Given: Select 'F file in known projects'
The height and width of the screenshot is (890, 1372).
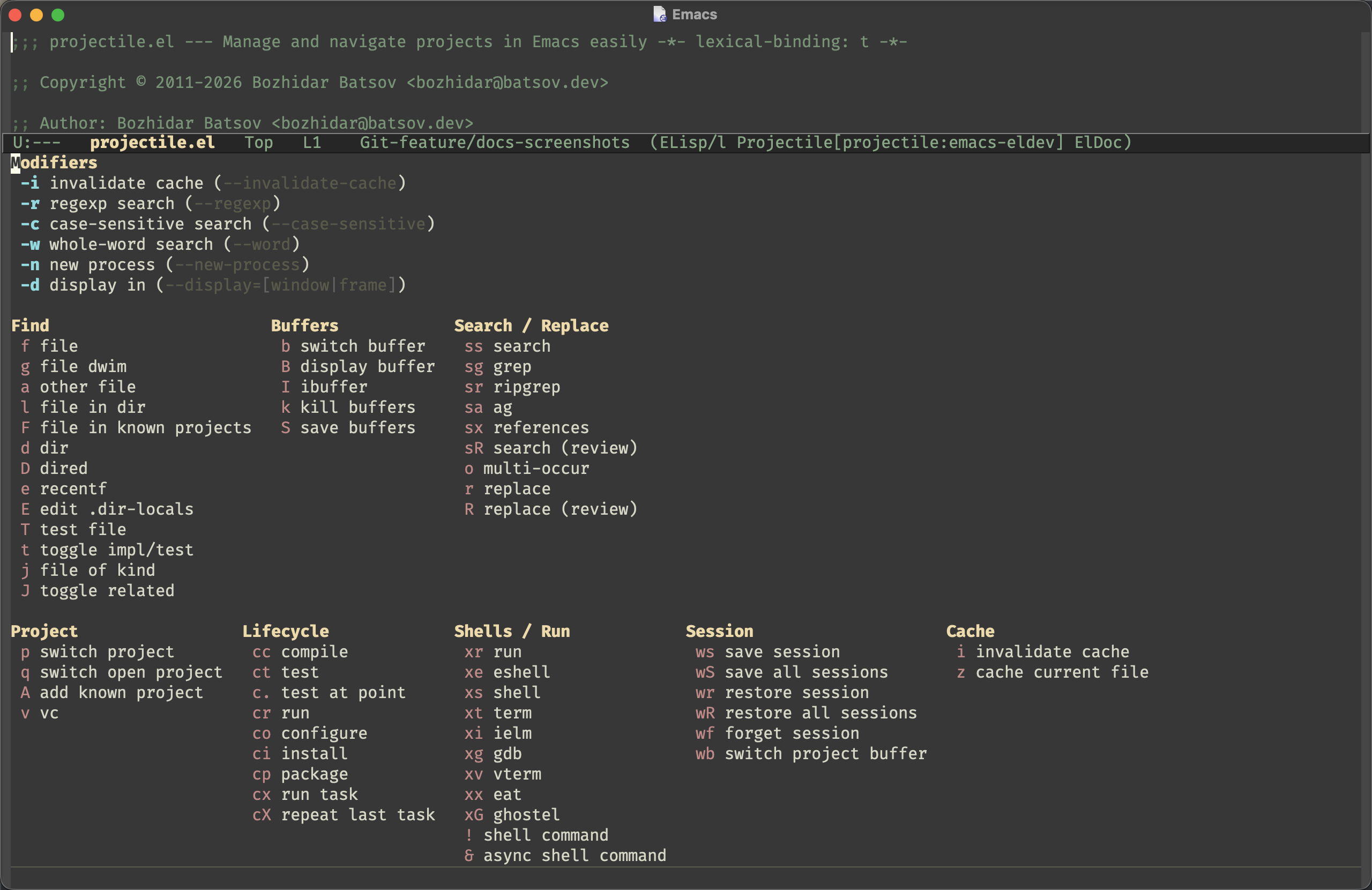Looking at the screenshot, I should point(136,428).
